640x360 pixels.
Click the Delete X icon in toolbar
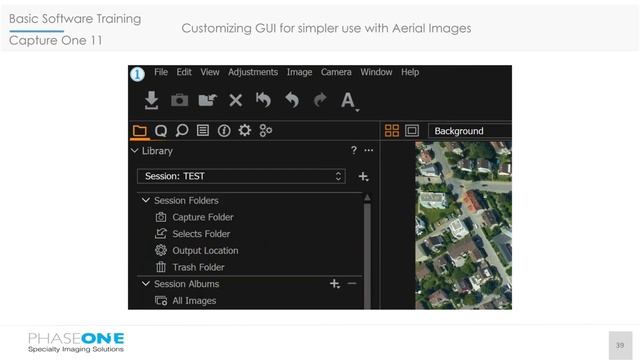(236, 100)
